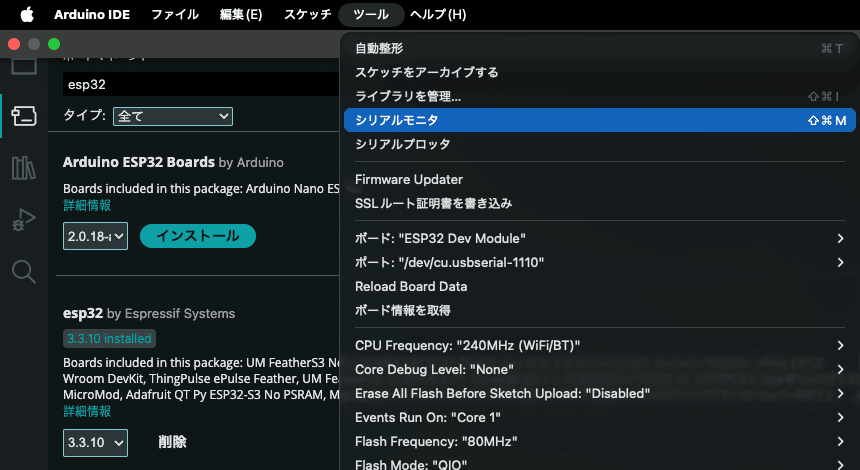Click the インストール button
Screen dimensions: 860x470
(198, 236)
